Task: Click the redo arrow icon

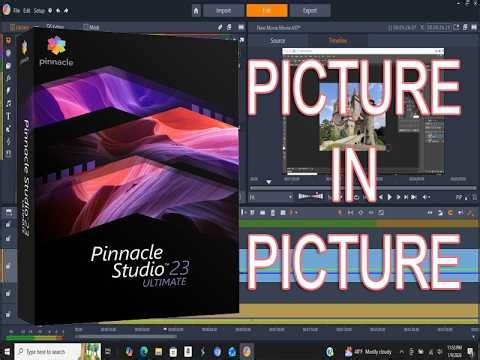Action: tap(66, 11)
